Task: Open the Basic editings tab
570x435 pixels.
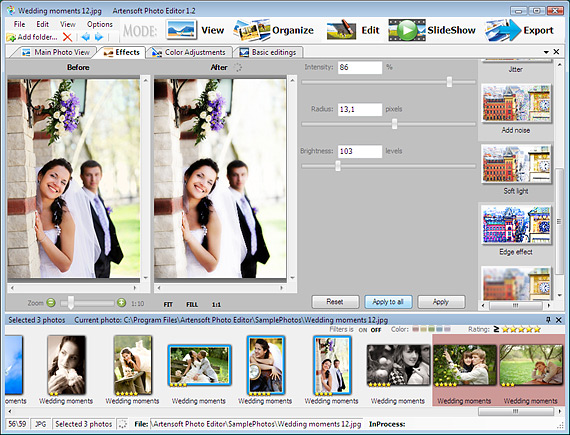Action: tap(268, 52)
